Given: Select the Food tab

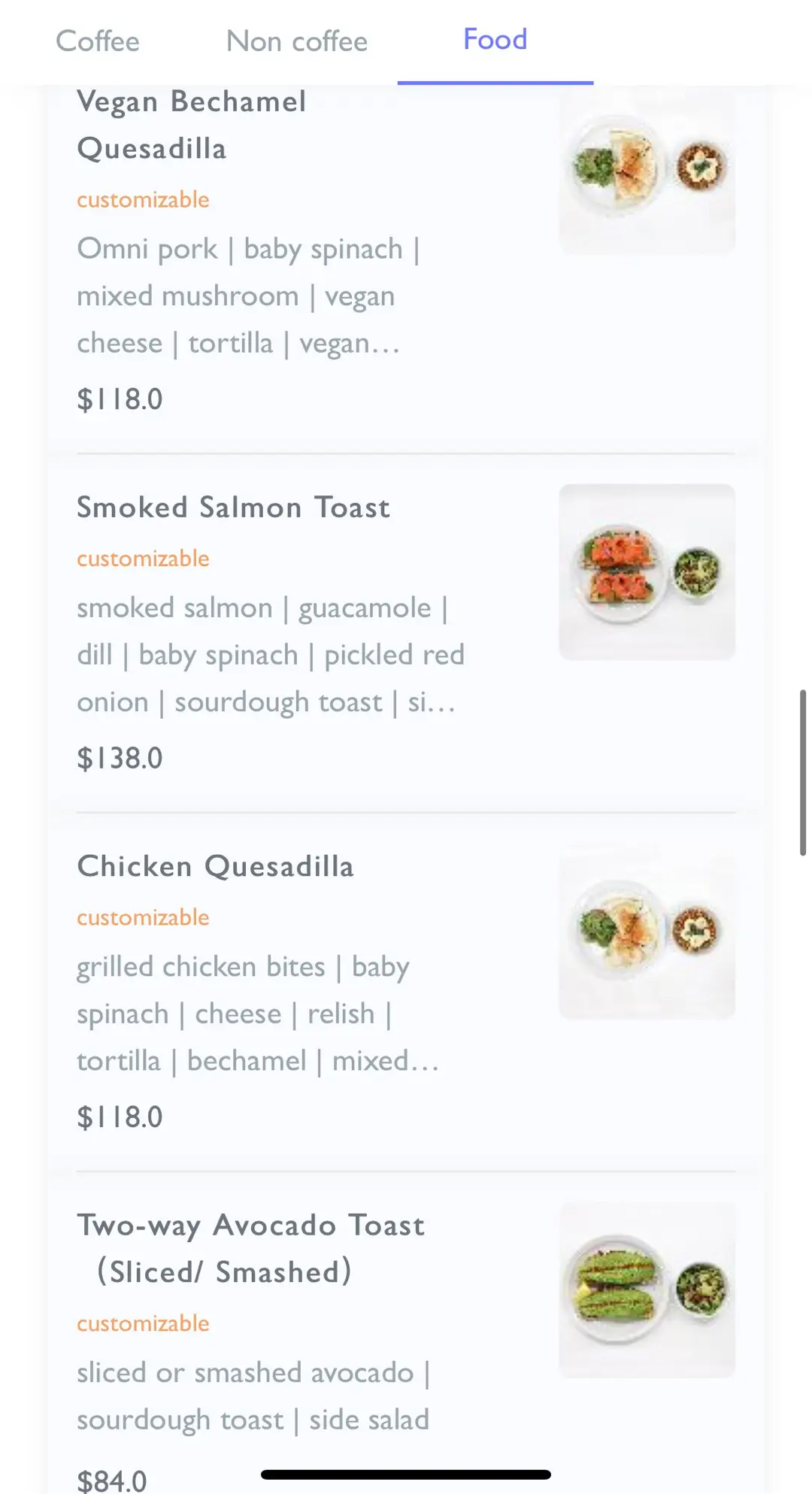Looking at the screenshot, I should click(x=495, y=40).
